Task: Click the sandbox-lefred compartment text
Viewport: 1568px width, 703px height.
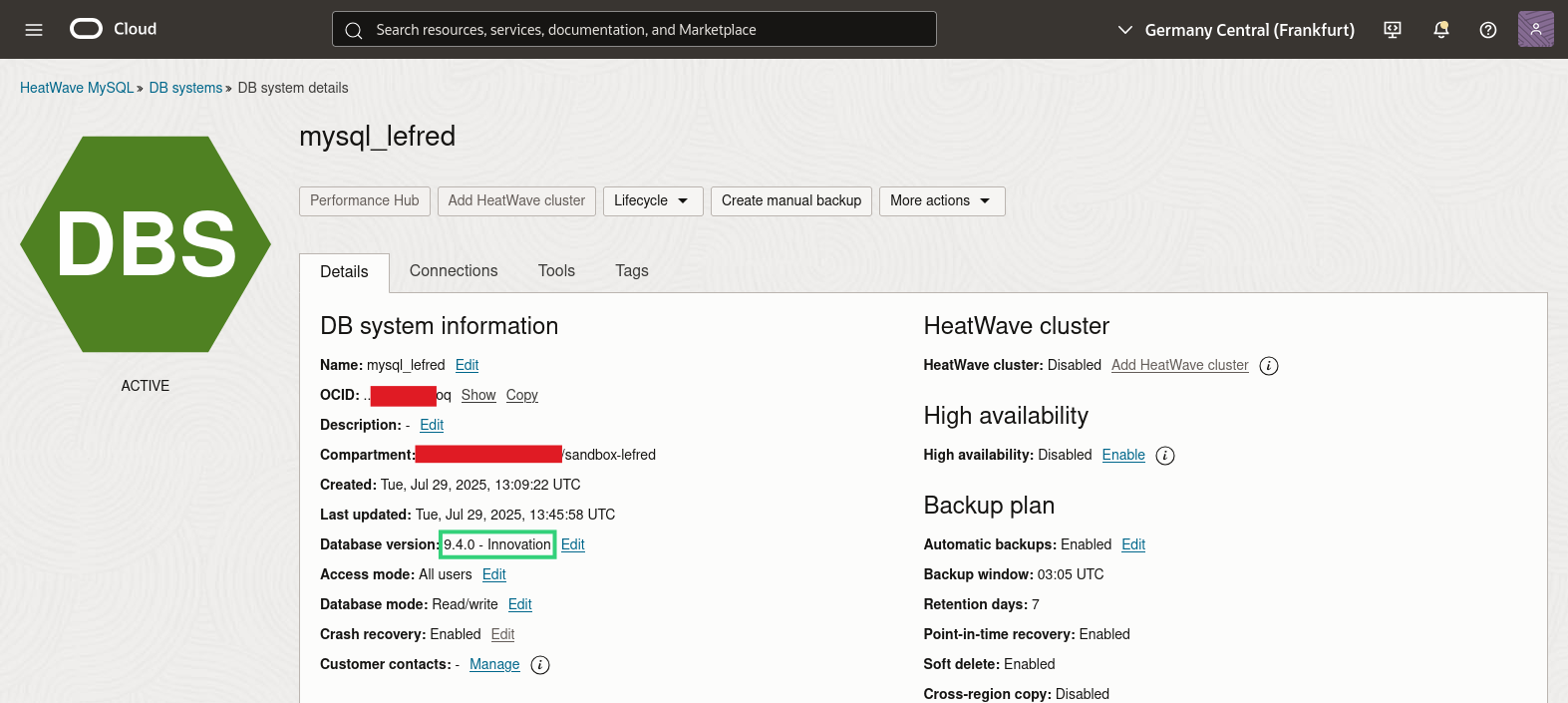Action: click(610, 455)
